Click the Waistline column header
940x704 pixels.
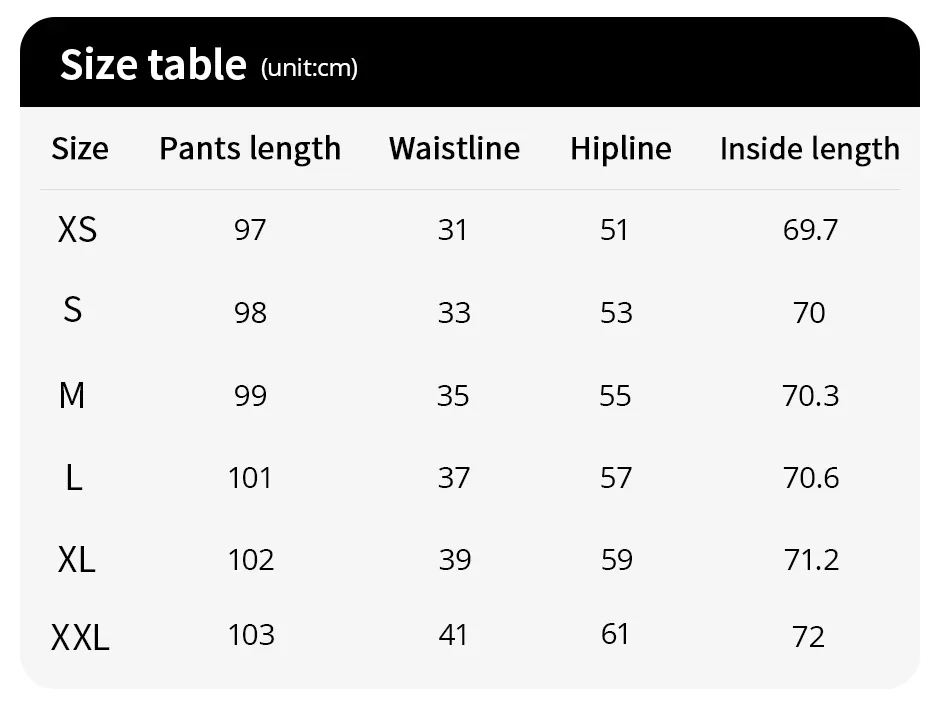click(x=454, y=148)
